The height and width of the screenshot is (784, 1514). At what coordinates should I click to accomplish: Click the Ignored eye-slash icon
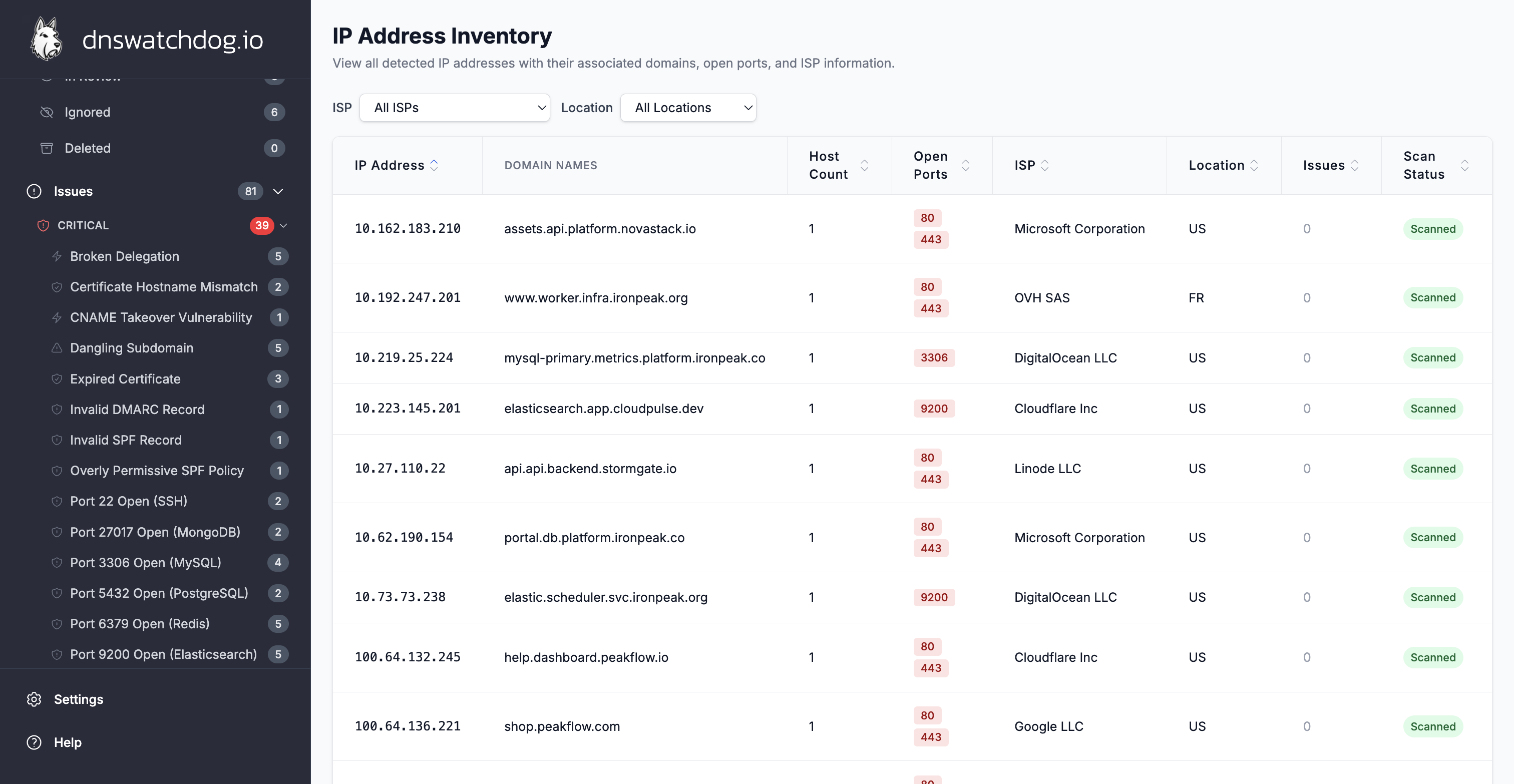[47, 112]
